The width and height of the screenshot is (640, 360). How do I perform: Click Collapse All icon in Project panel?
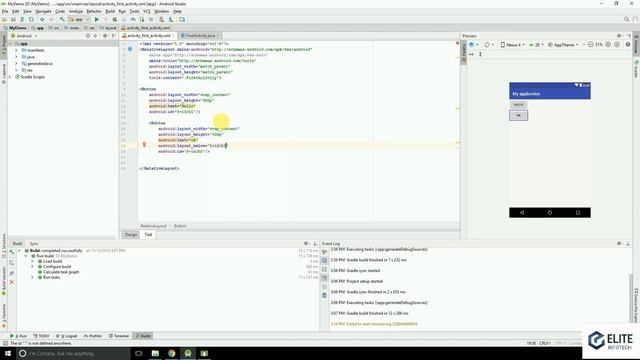95,36
